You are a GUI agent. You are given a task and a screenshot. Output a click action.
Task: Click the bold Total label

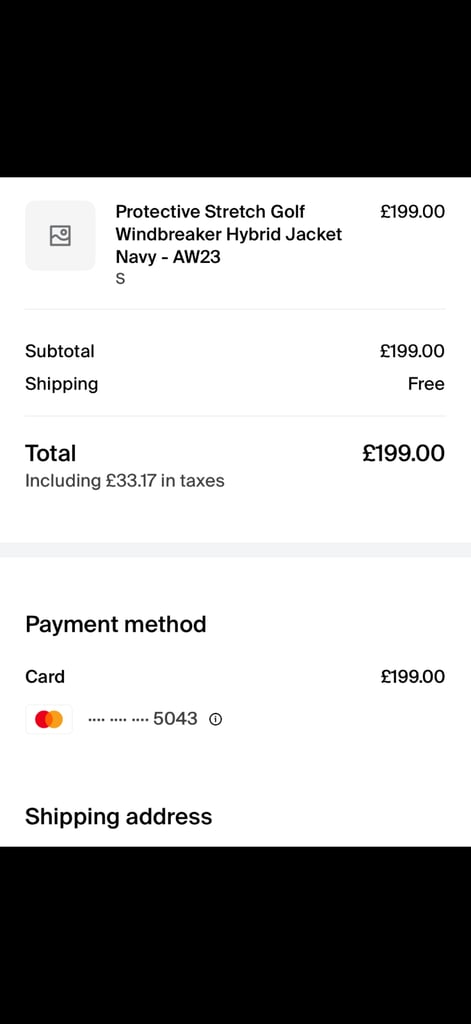[50, 453]
